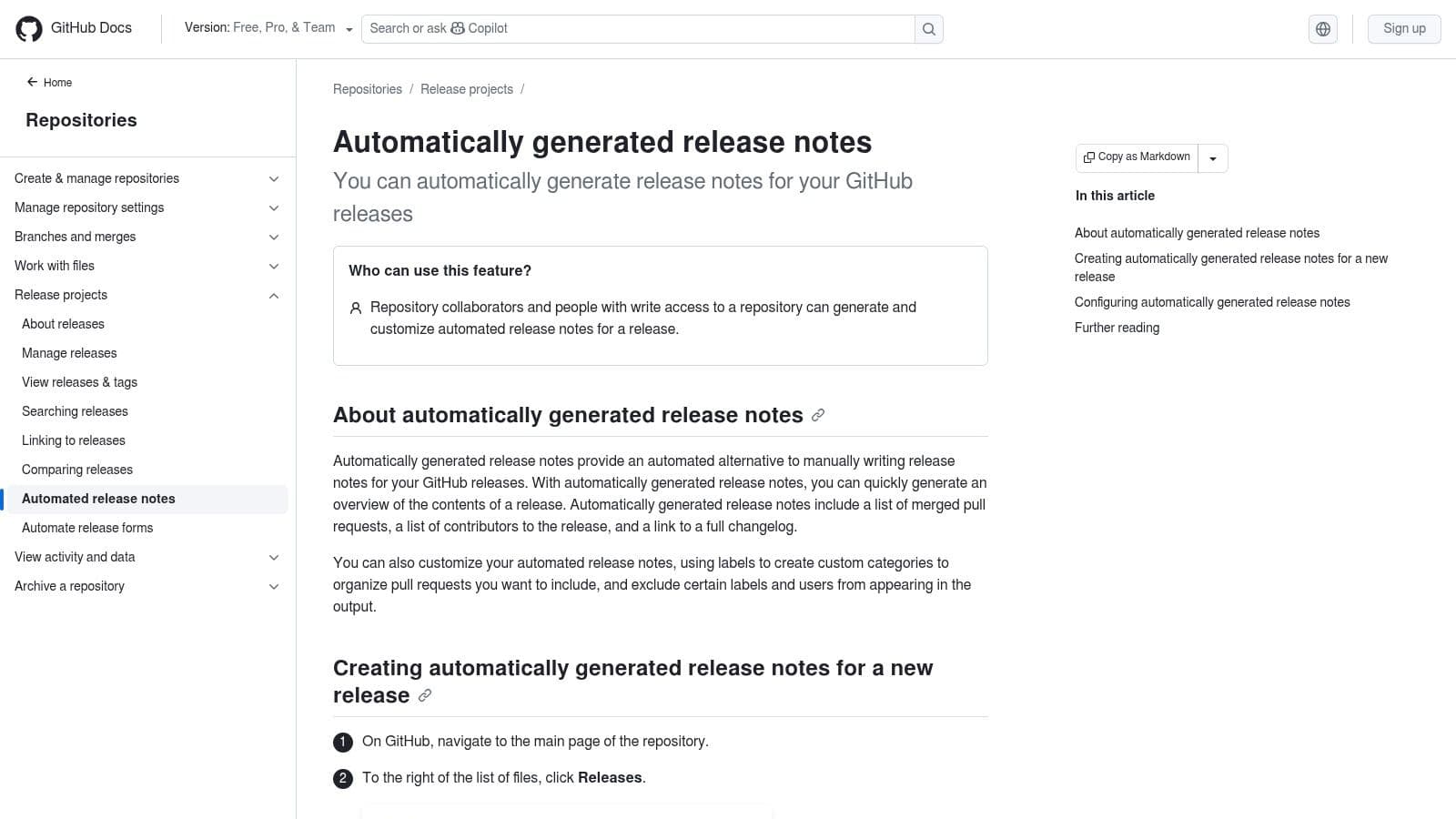Jump to Further reading section

click(1117, 328)
